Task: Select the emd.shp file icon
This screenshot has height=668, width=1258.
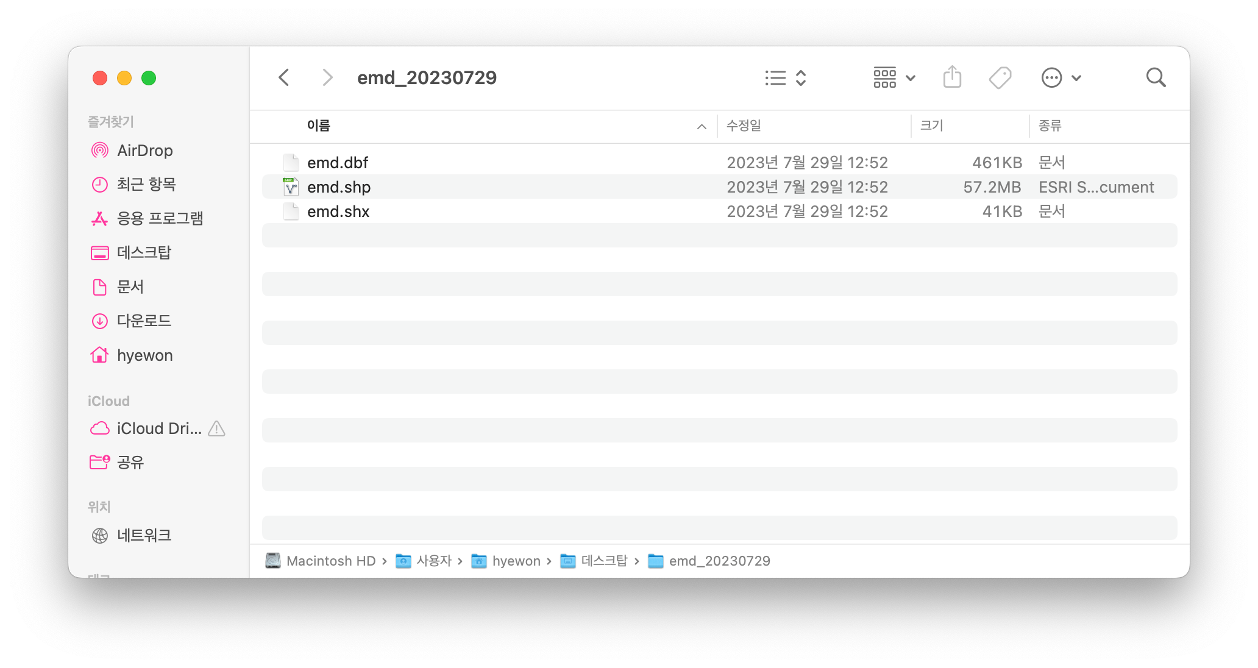Action: [x=291, y=187]
